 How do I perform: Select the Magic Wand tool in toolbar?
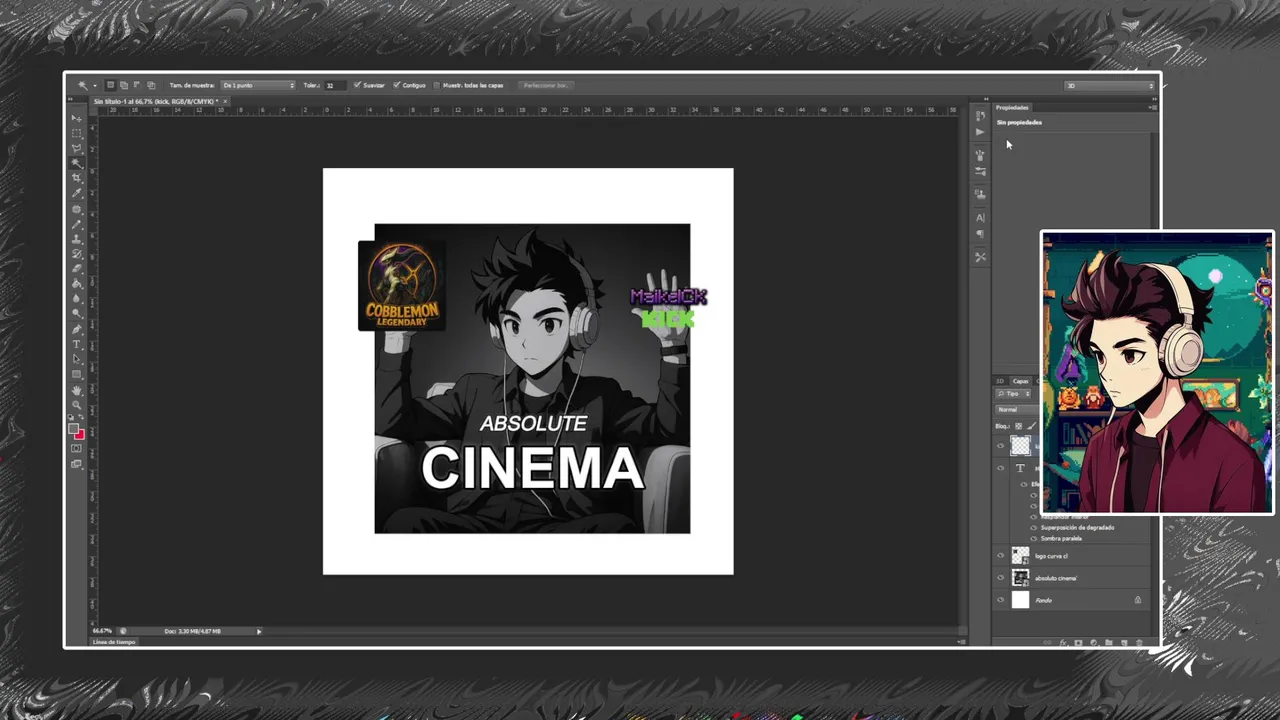pyautogui.click(x=76, y=162)
